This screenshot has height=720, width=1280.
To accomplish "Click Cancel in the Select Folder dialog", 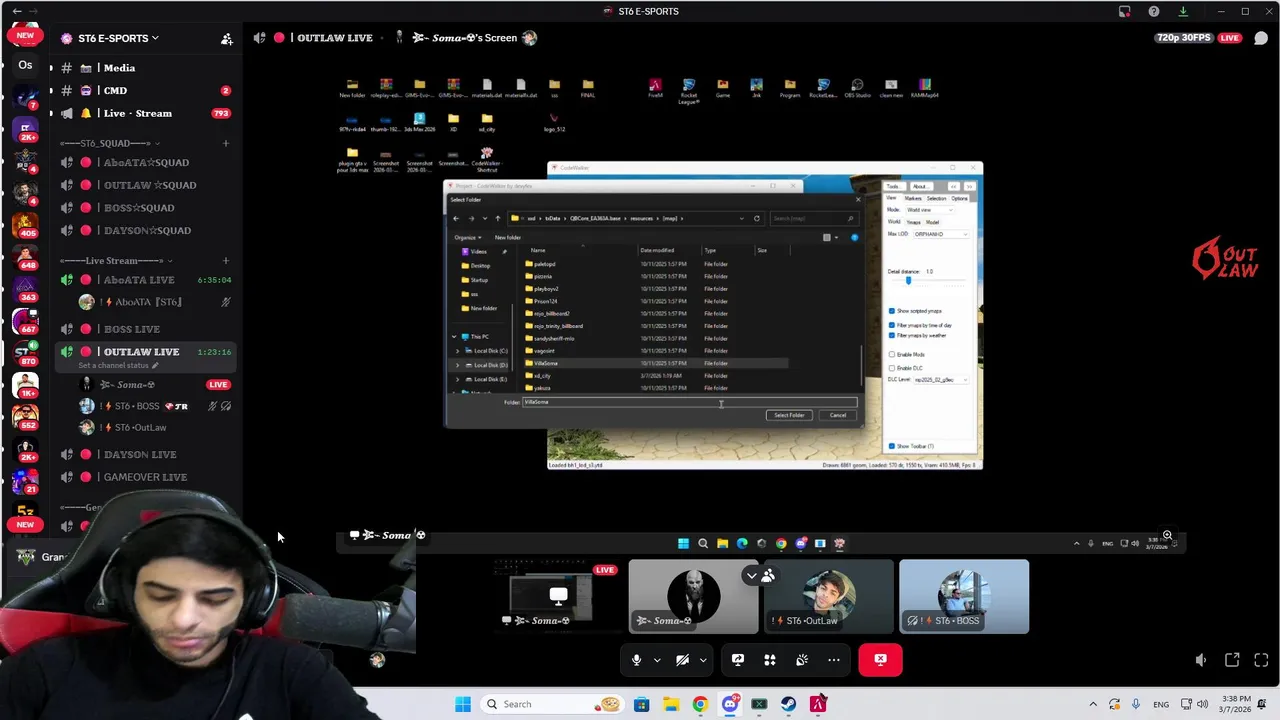I will tap(838, 415).
